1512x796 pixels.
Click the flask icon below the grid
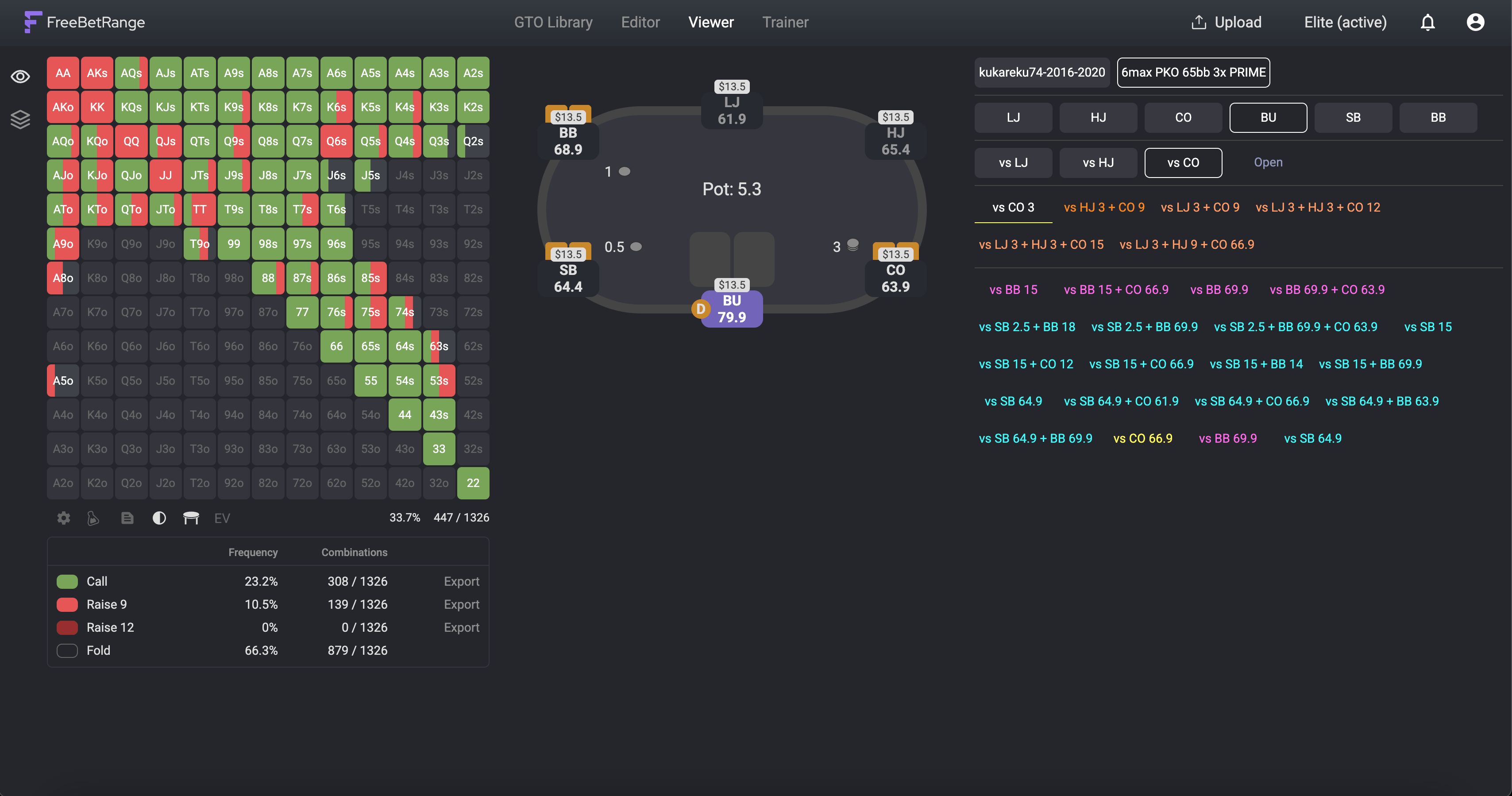93,518
